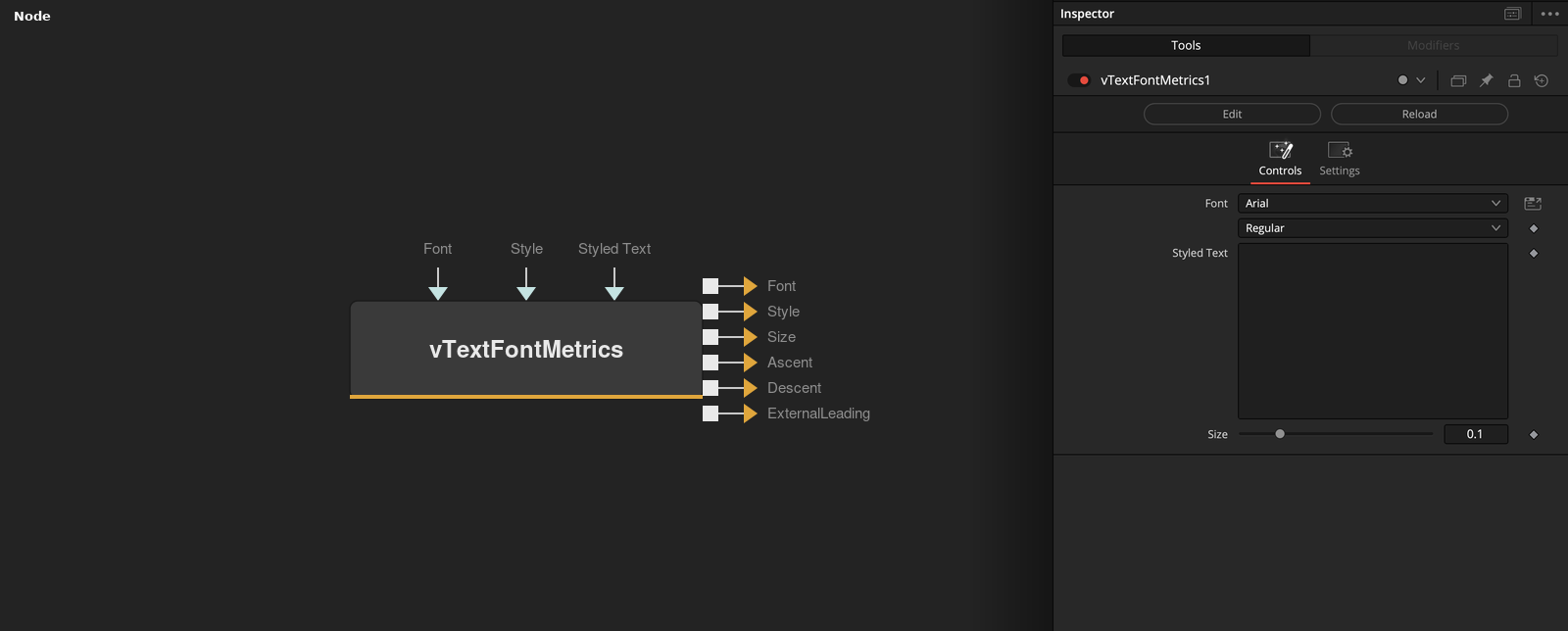Screen dimensions: 1568x631
Task: Click inside the Styled Text input box
Action: tap(1373, 331)
